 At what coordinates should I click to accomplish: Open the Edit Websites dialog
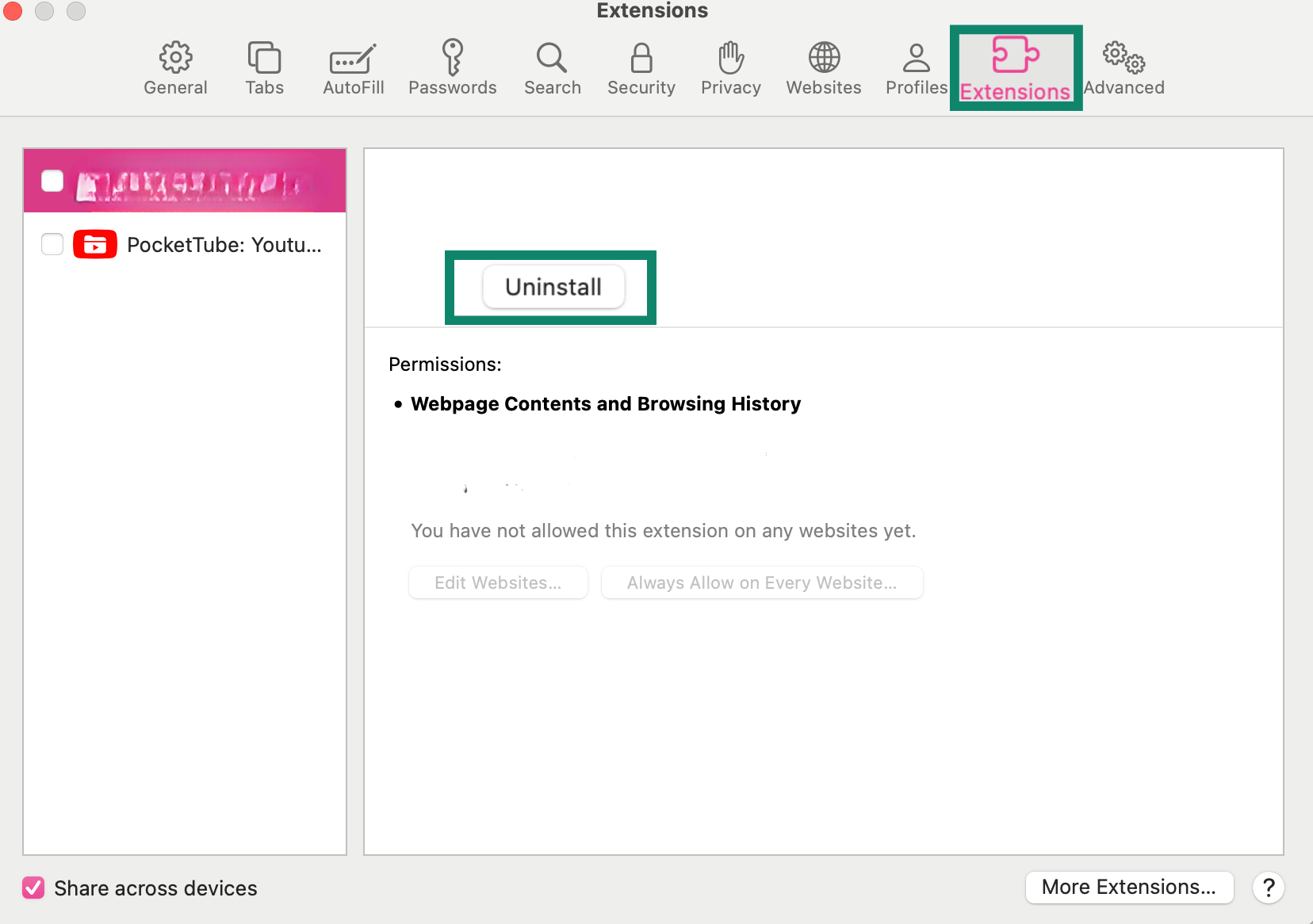498,582
